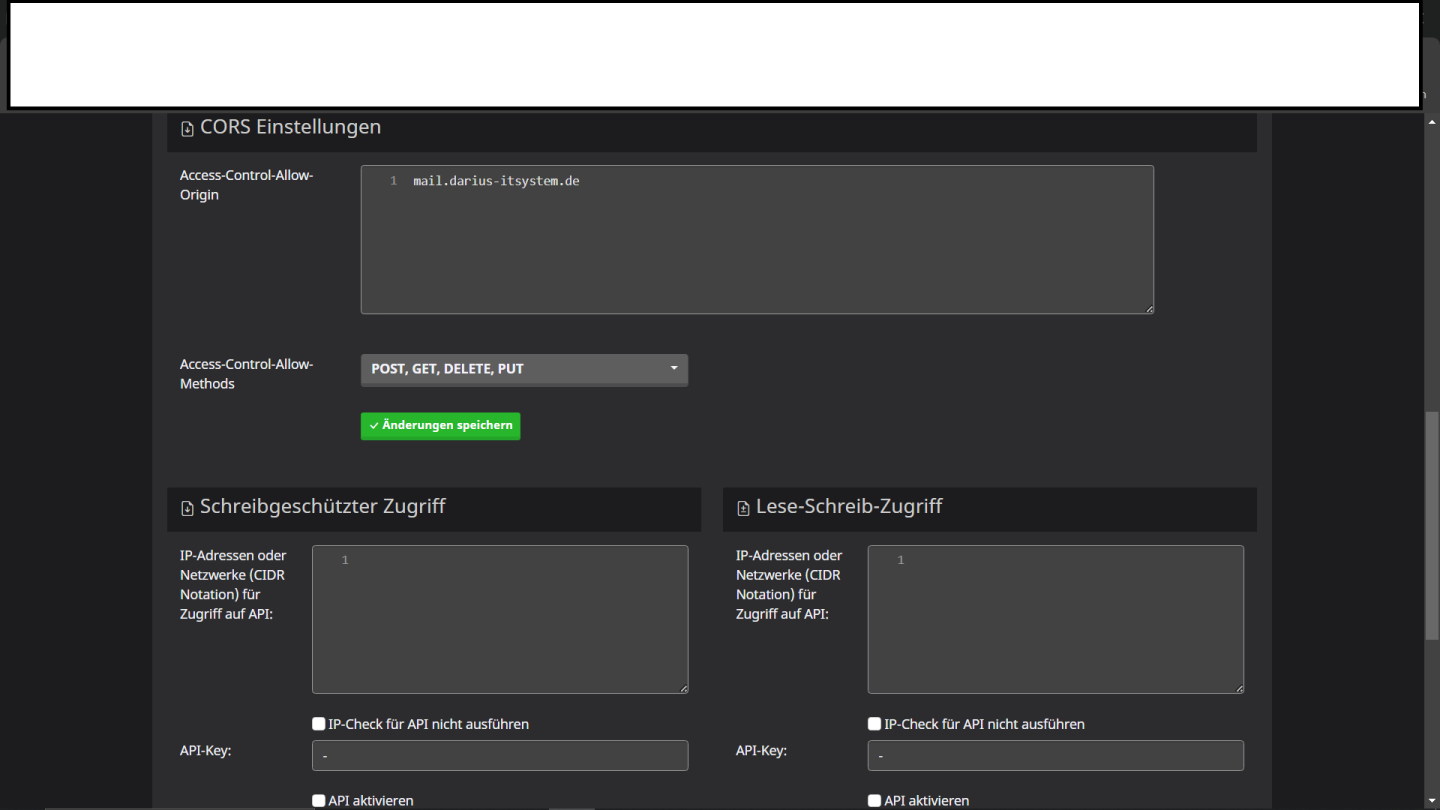
Task: Tick API aktivieren under Schreibgeschützter Zugriff
Action: [319, 801]
